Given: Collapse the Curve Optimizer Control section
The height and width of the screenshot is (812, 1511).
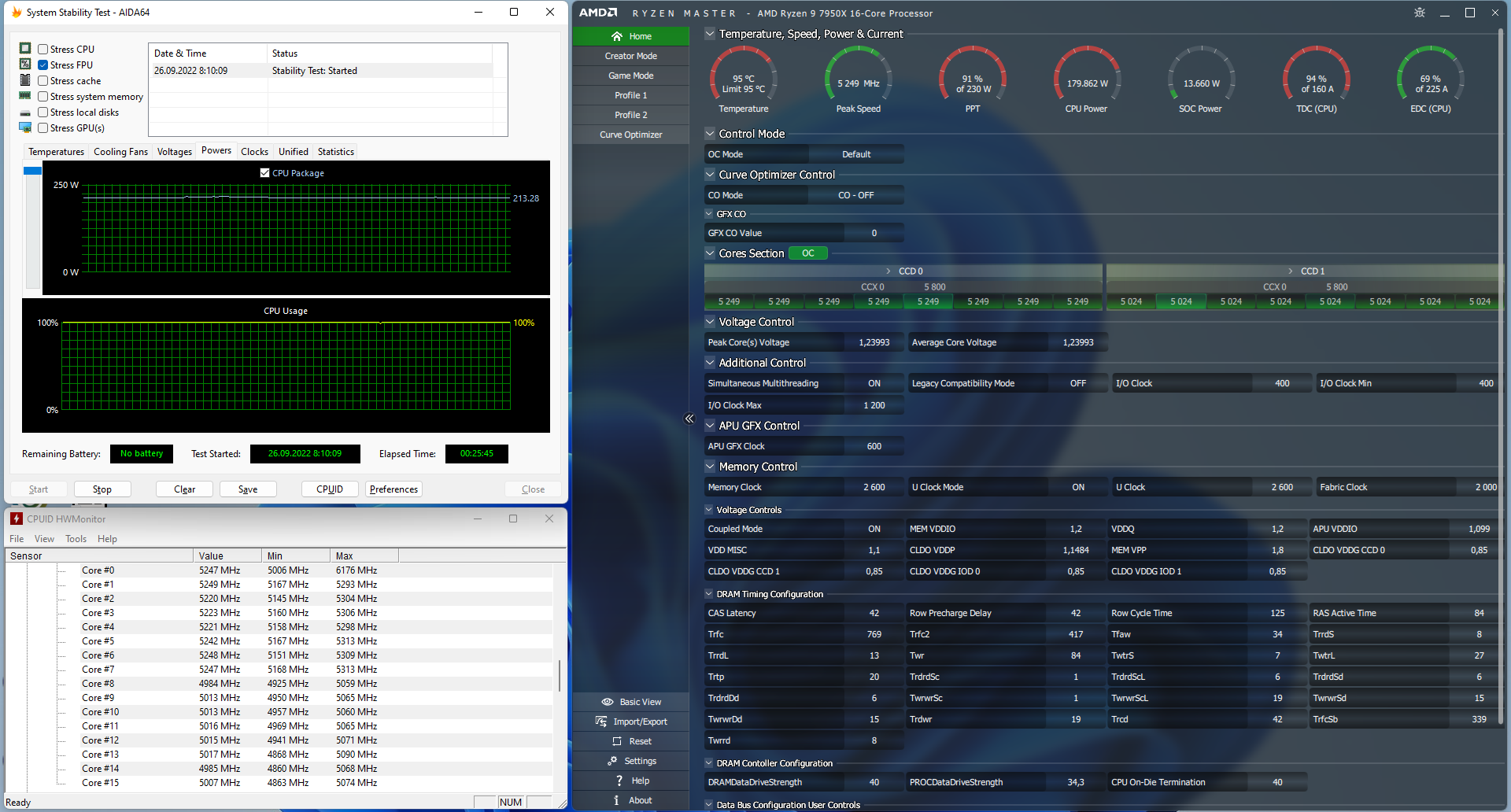Looking at the screenshot, I should [x=710, y=175].
